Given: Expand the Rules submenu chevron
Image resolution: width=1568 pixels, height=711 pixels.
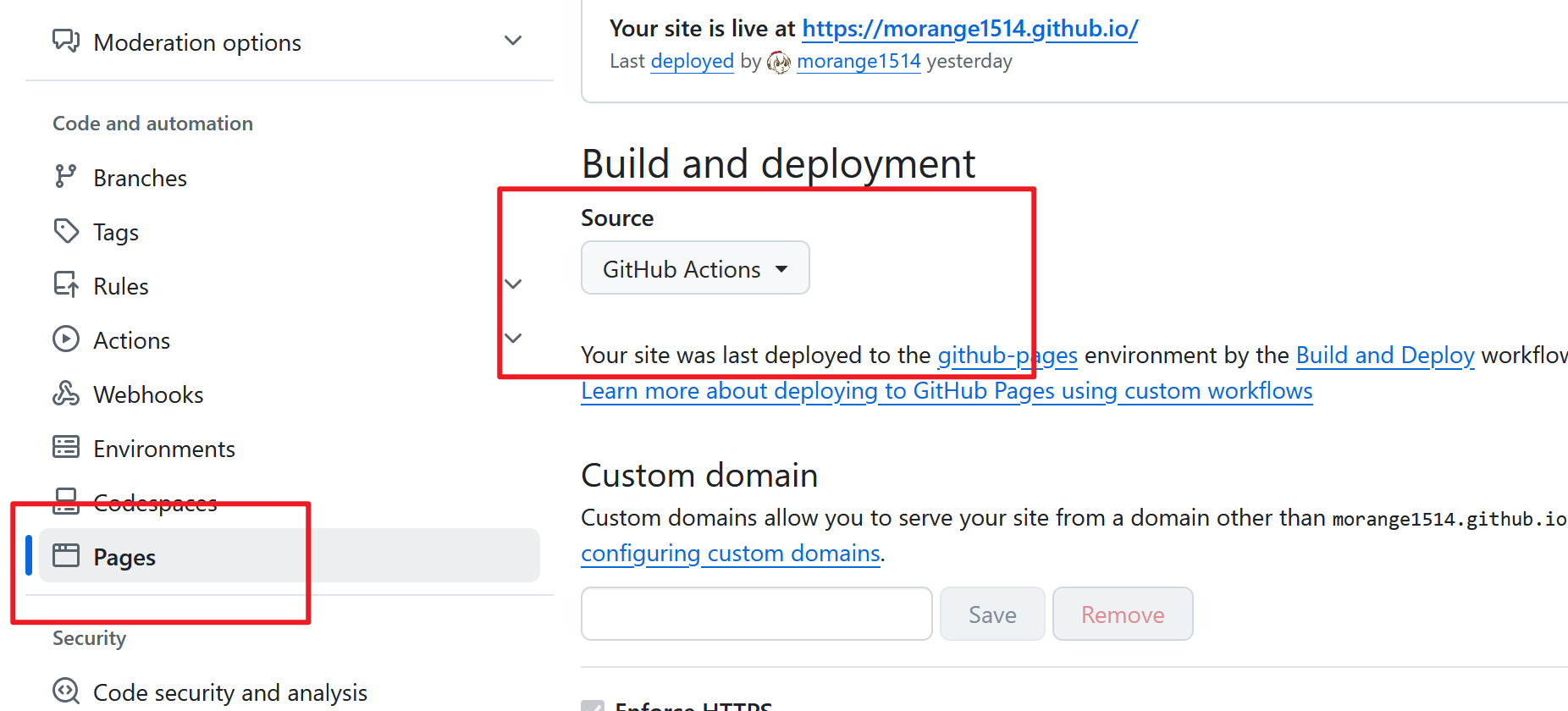Looking at the screenshot, I should pyautogui.click(x=513, y=284).
